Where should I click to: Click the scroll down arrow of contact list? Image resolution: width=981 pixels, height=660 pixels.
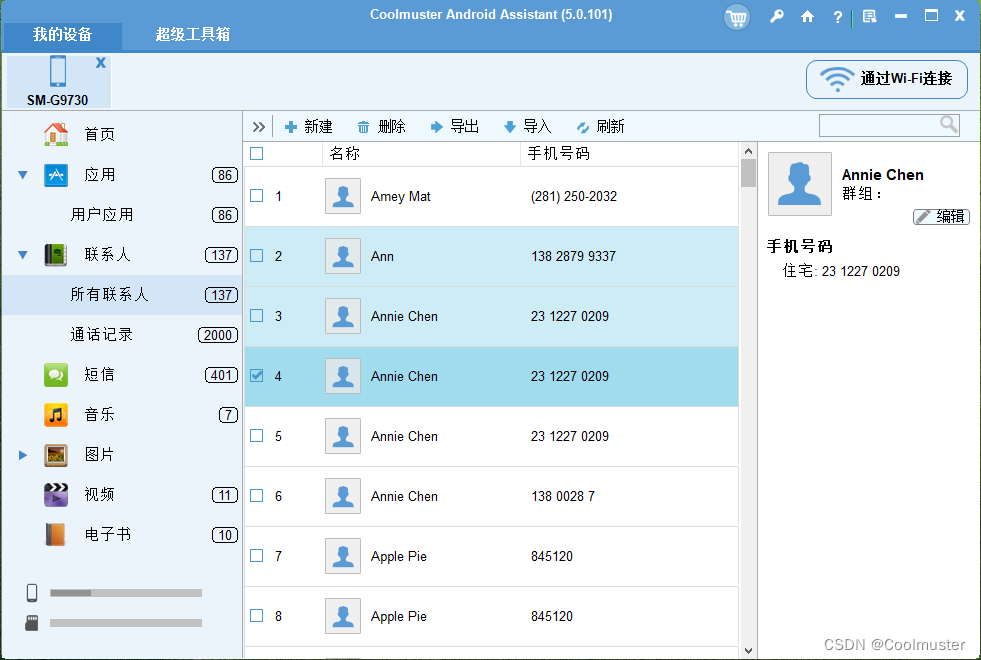[x=748, y=651]
